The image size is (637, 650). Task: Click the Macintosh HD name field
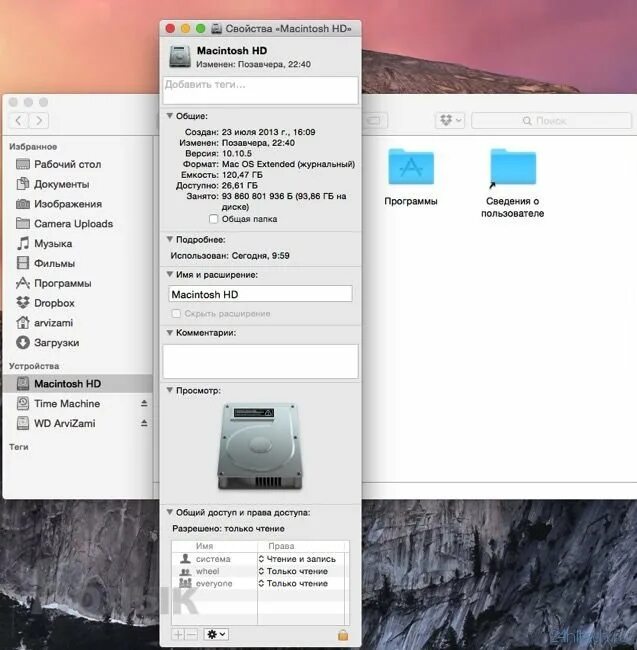click(261, 294)
